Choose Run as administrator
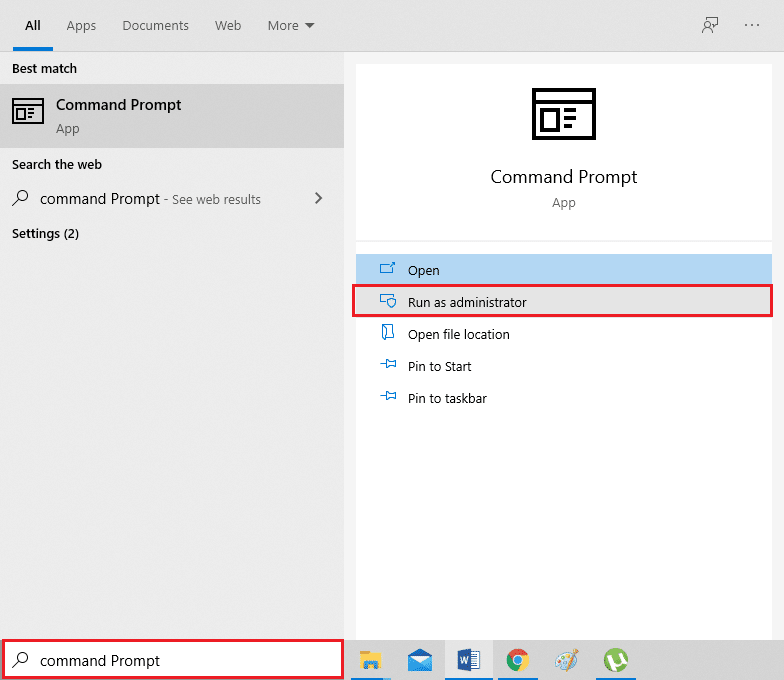Screen dimensions: 784x680 click(467, 302)
